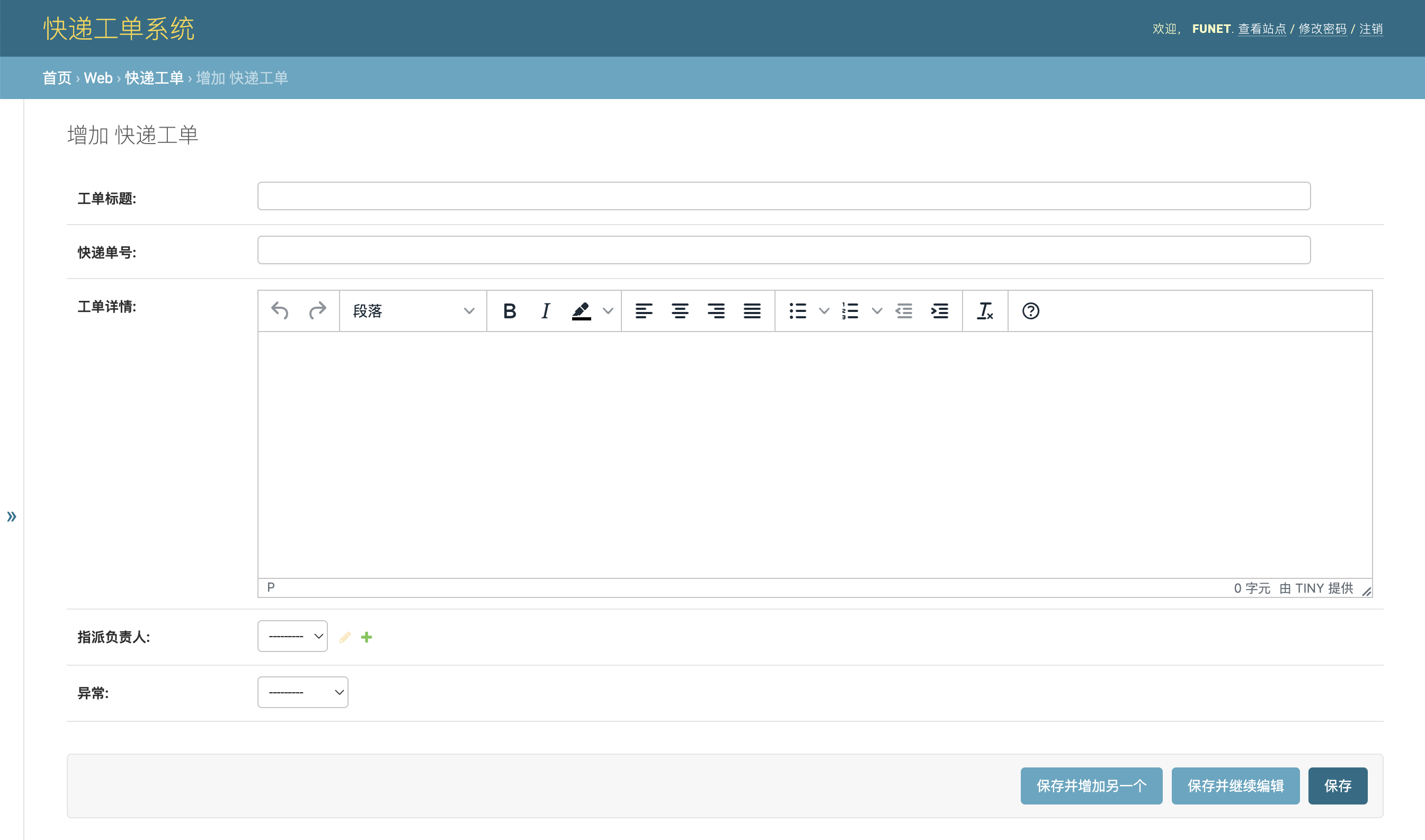Insert bulleted list

click(x=798, y=311)
